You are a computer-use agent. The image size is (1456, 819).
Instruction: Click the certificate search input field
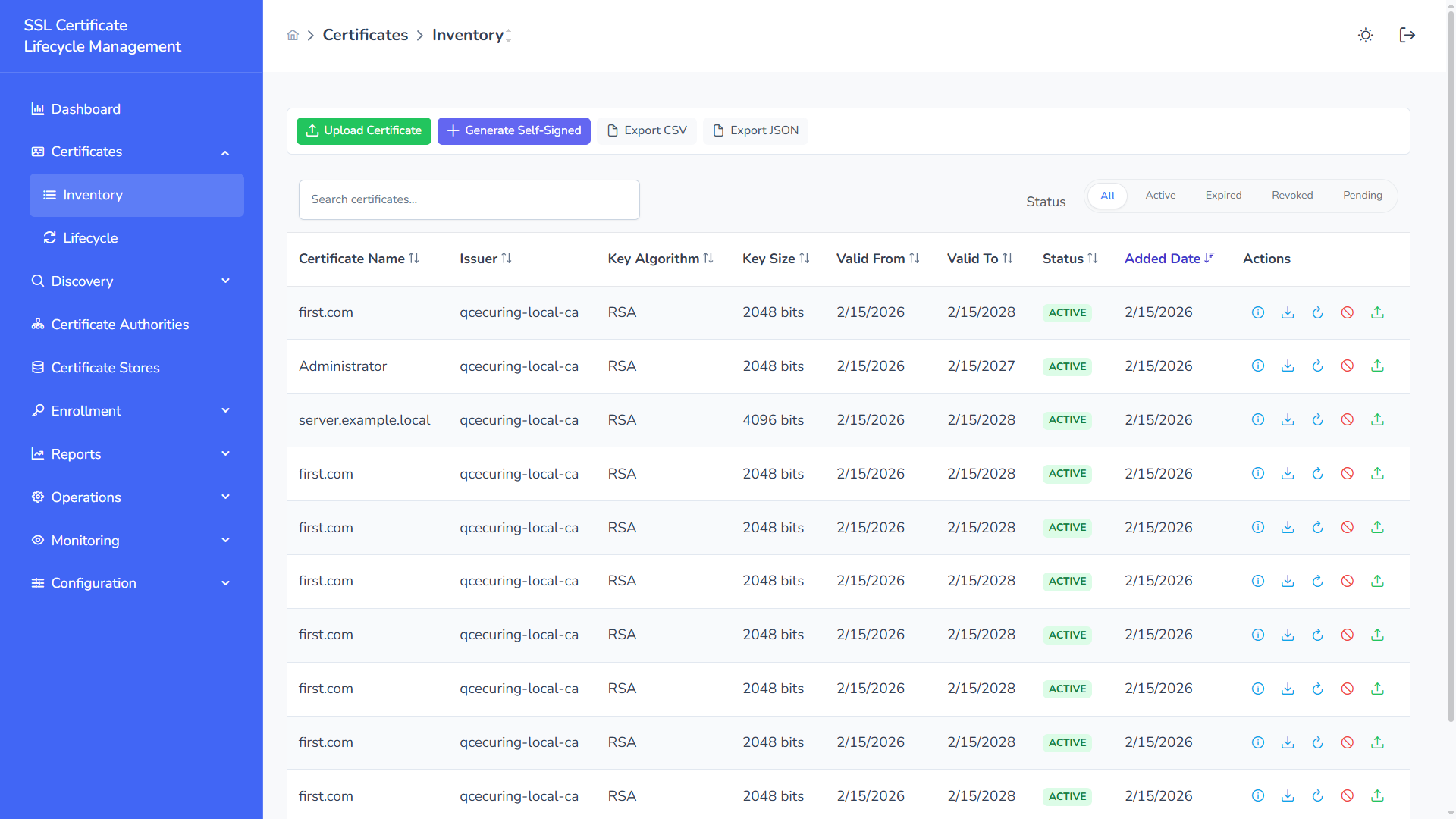(x=469, y=199)
